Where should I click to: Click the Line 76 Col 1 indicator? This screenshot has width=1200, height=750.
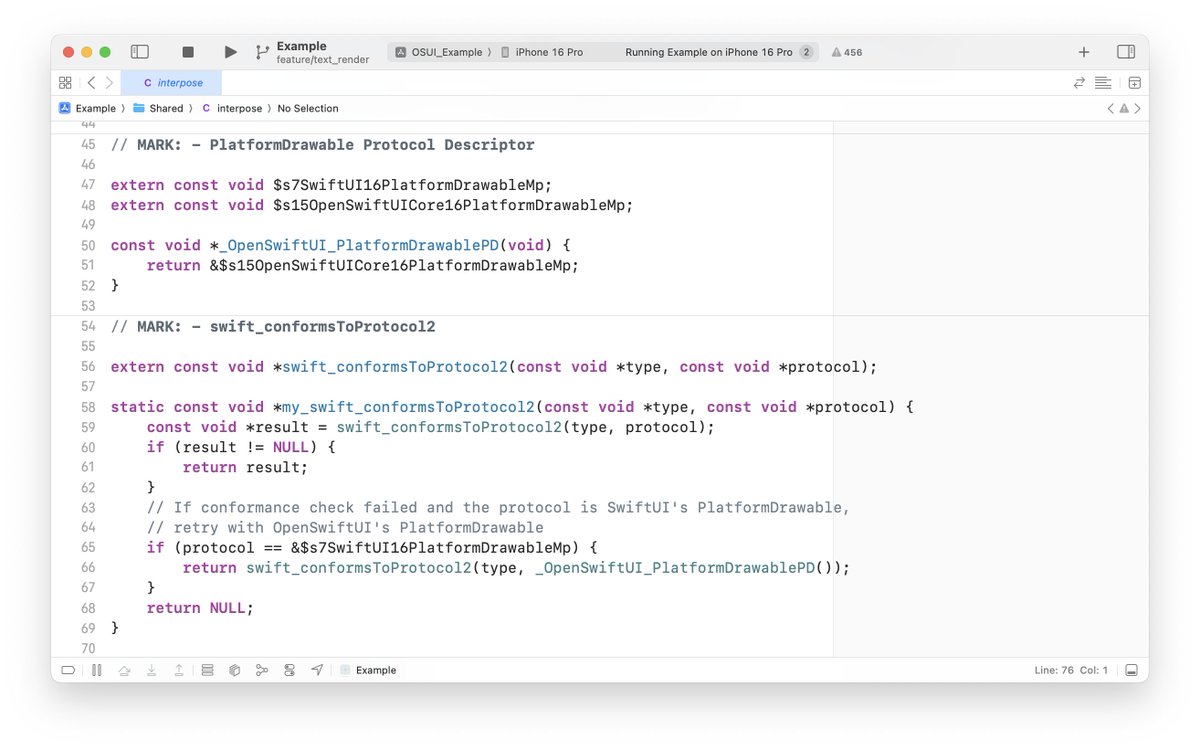click(x=1071, y=670)
